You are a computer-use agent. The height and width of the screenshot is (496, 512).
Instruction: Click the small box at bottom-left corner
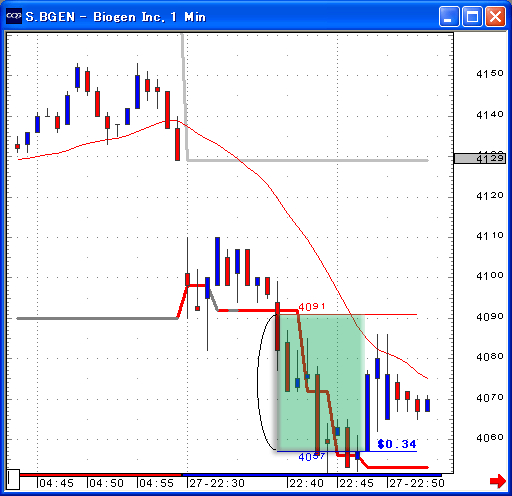tap(13, 480)
